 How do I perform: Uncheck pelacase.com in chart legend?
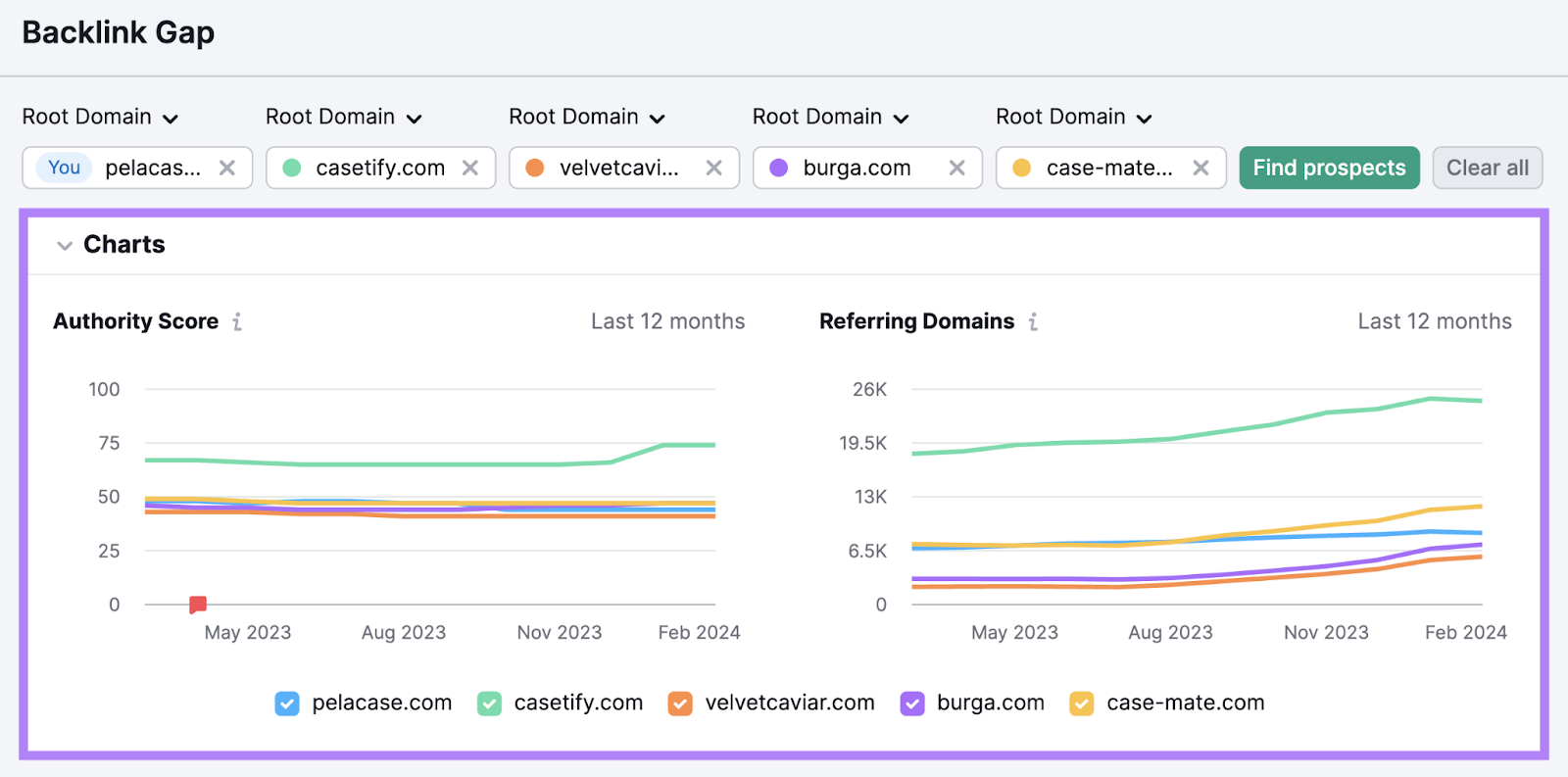coord(287,704)
